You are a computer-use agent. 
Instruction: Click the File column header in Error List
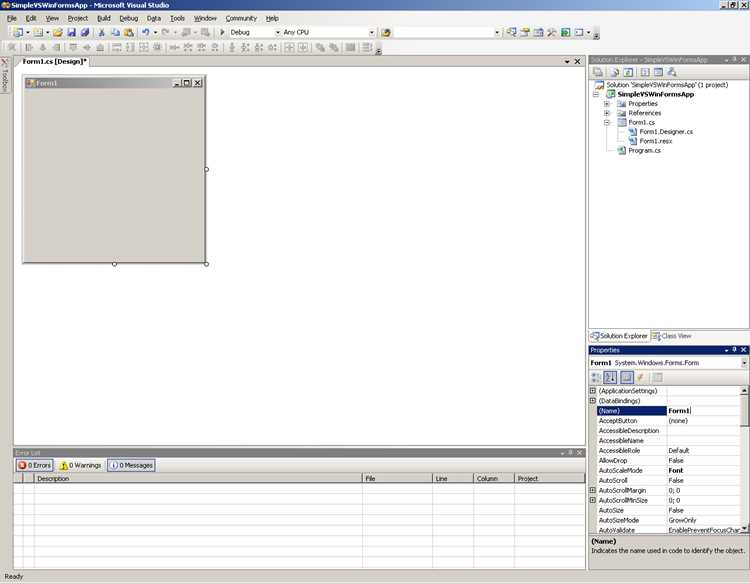pos(397,478)
